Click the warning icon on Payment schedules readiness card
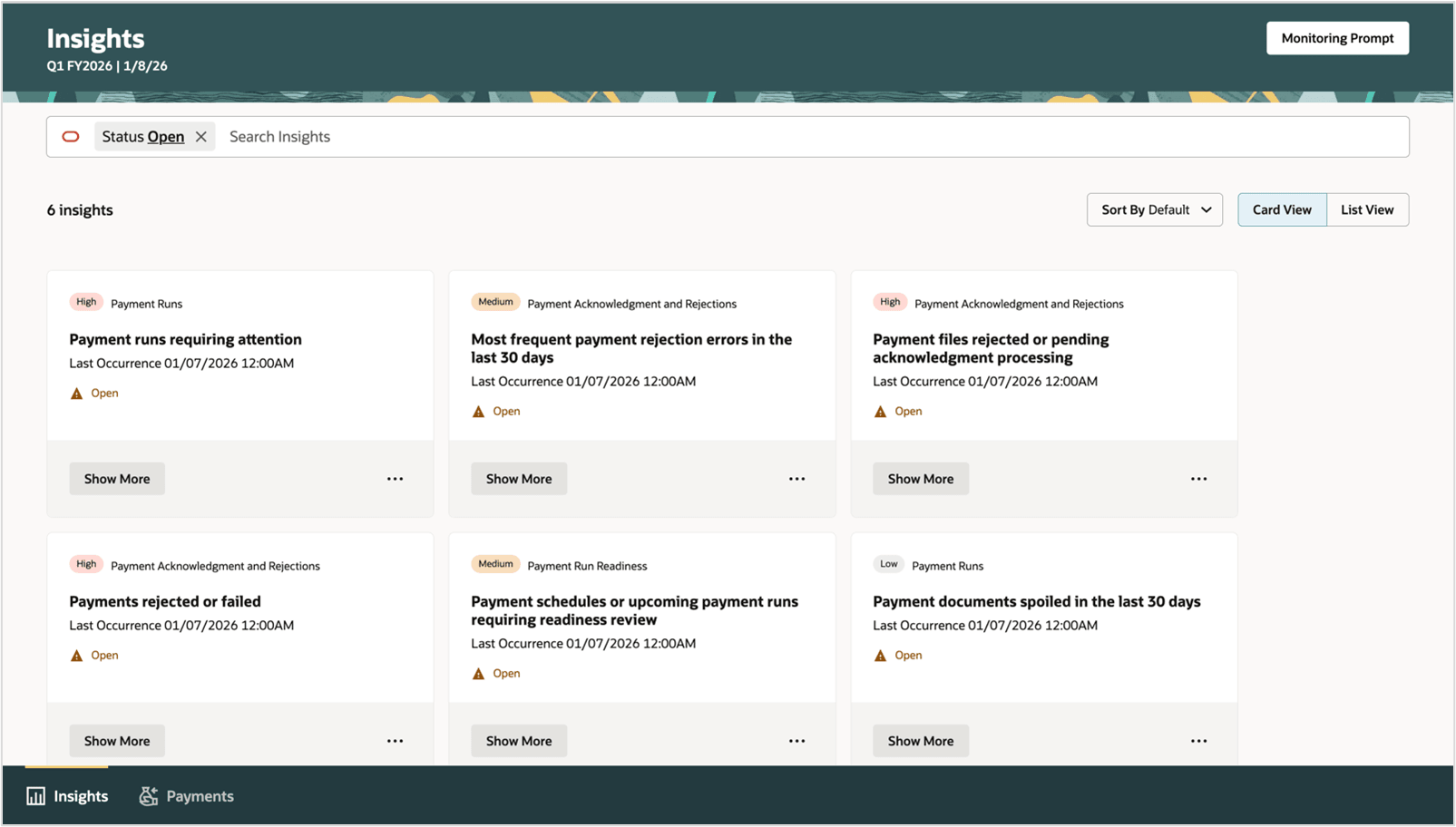Viewport: 1456px width, 827px height. pos(478,673)
